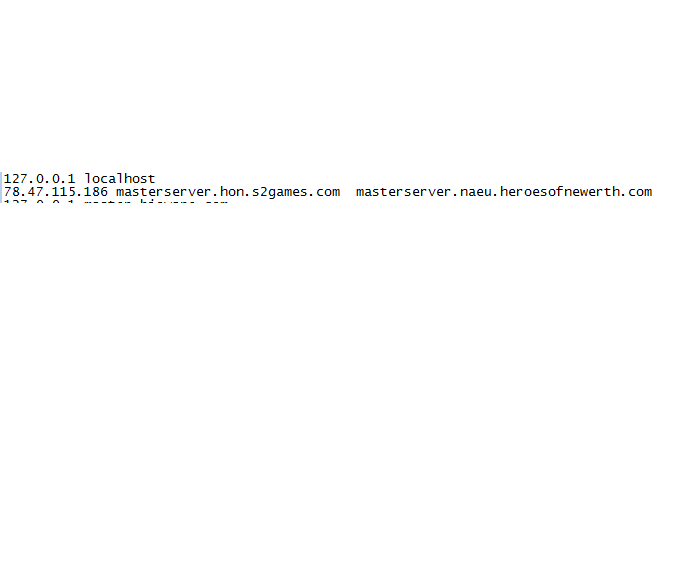Click 'naeu' in the second hostname
Screen dimensions: 679x567
476,191
